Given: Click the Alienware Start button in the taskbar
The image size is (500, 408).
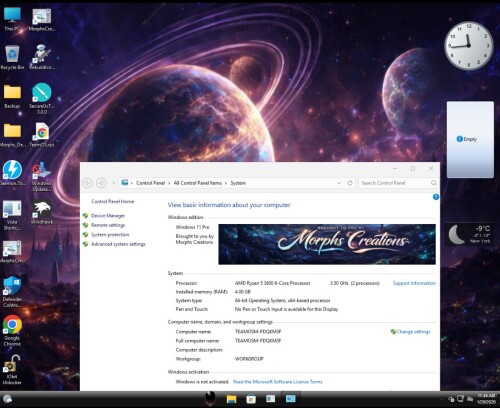Looking at the screenshot, I should tap(210, 398).
